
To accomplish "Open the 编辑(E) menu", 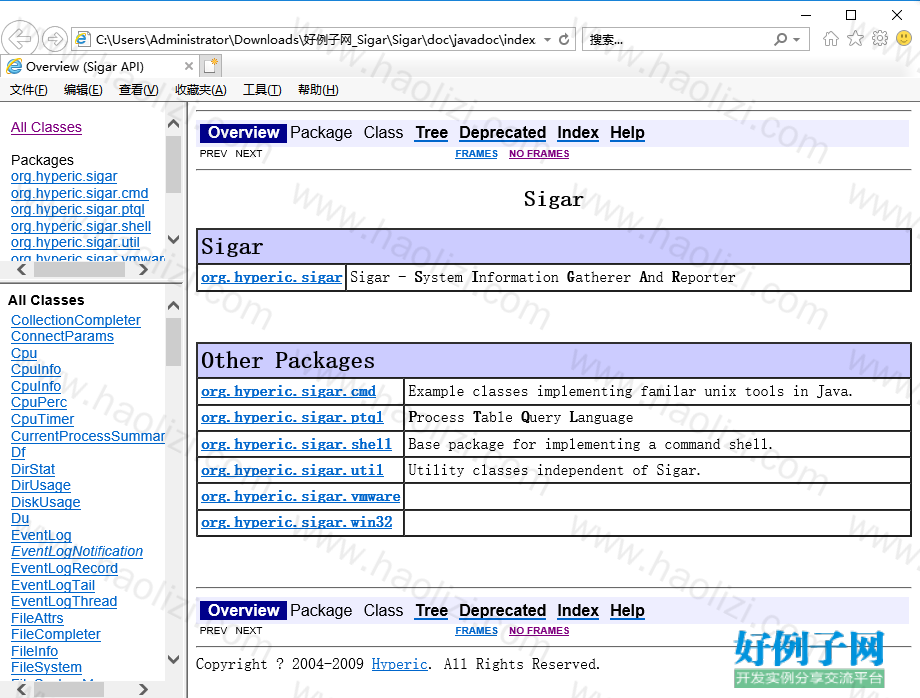I will tap(83, 90).
